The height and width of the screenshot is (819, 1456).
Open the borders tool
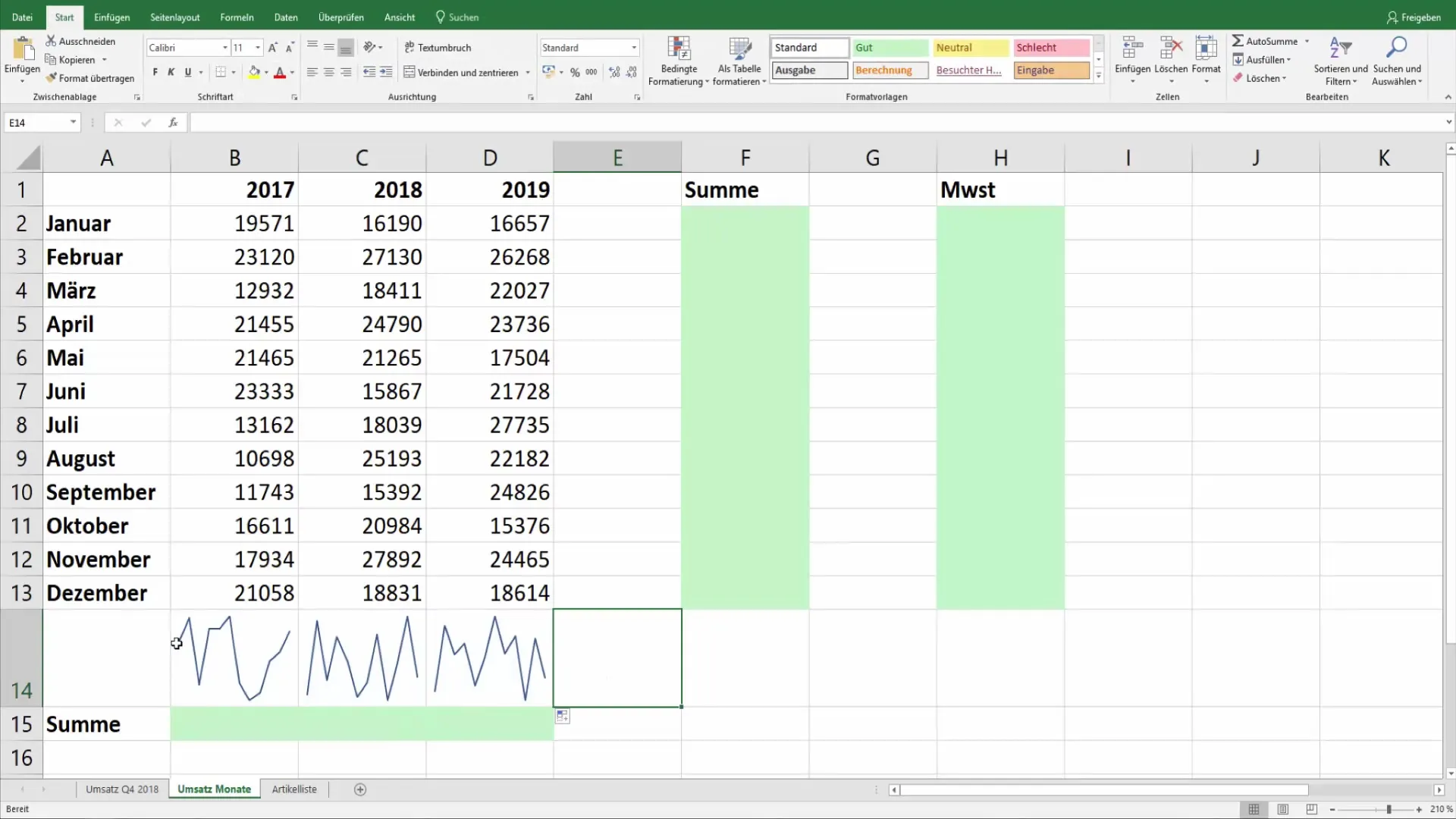coord(221,72)
